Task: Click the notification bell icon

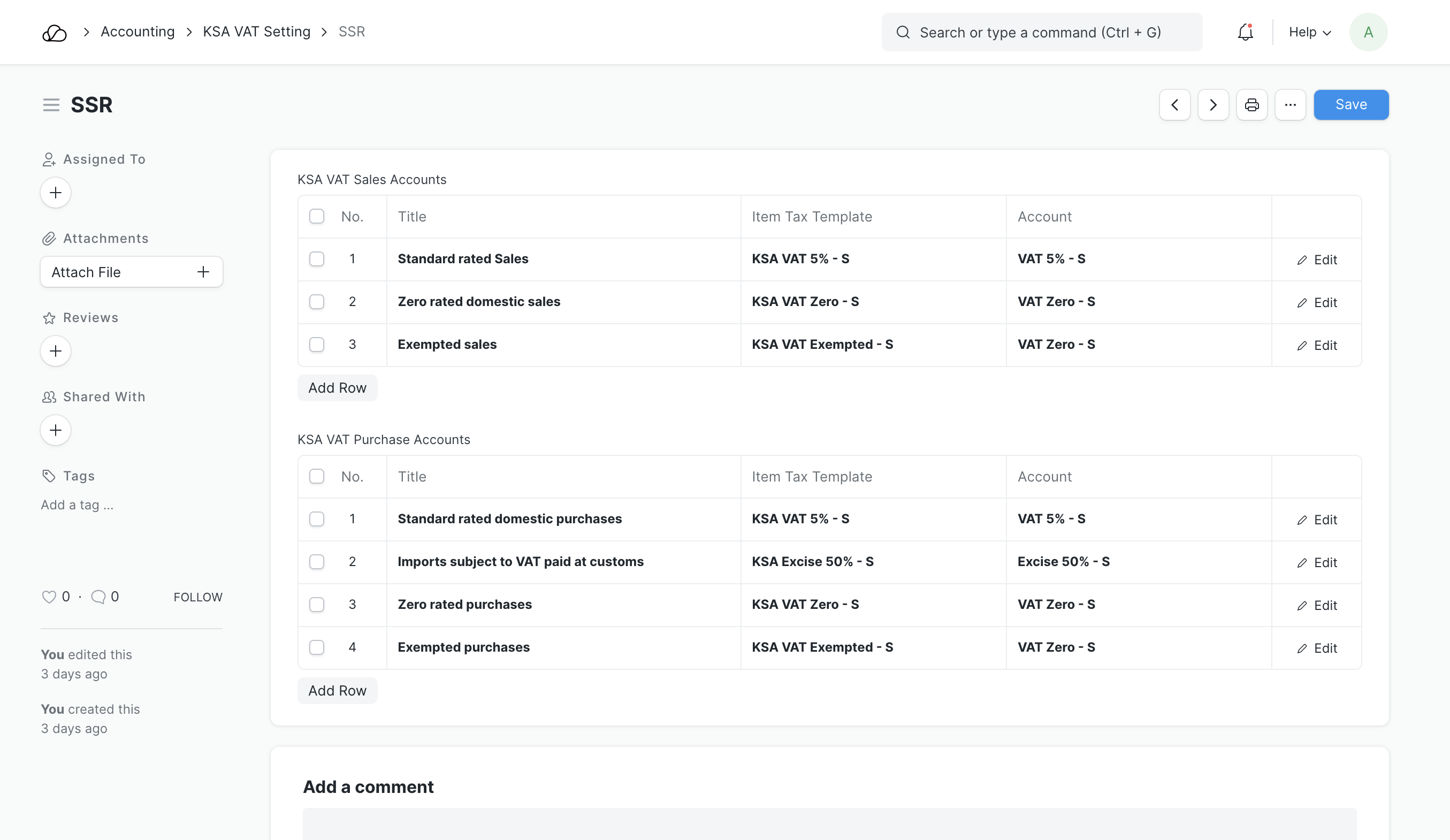Action: 1245,32
